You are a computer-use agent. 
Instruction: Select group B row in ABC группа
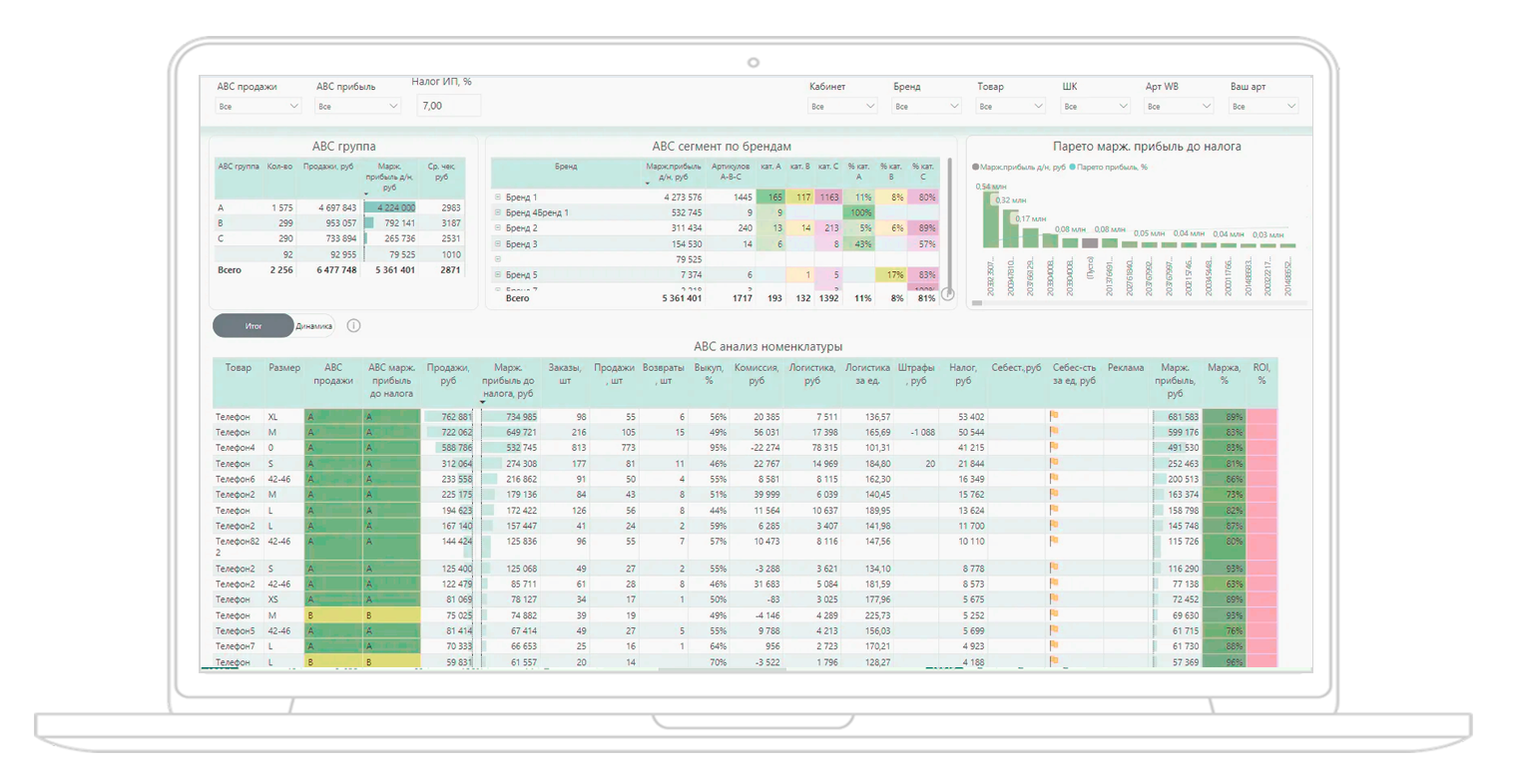point(339,223)
